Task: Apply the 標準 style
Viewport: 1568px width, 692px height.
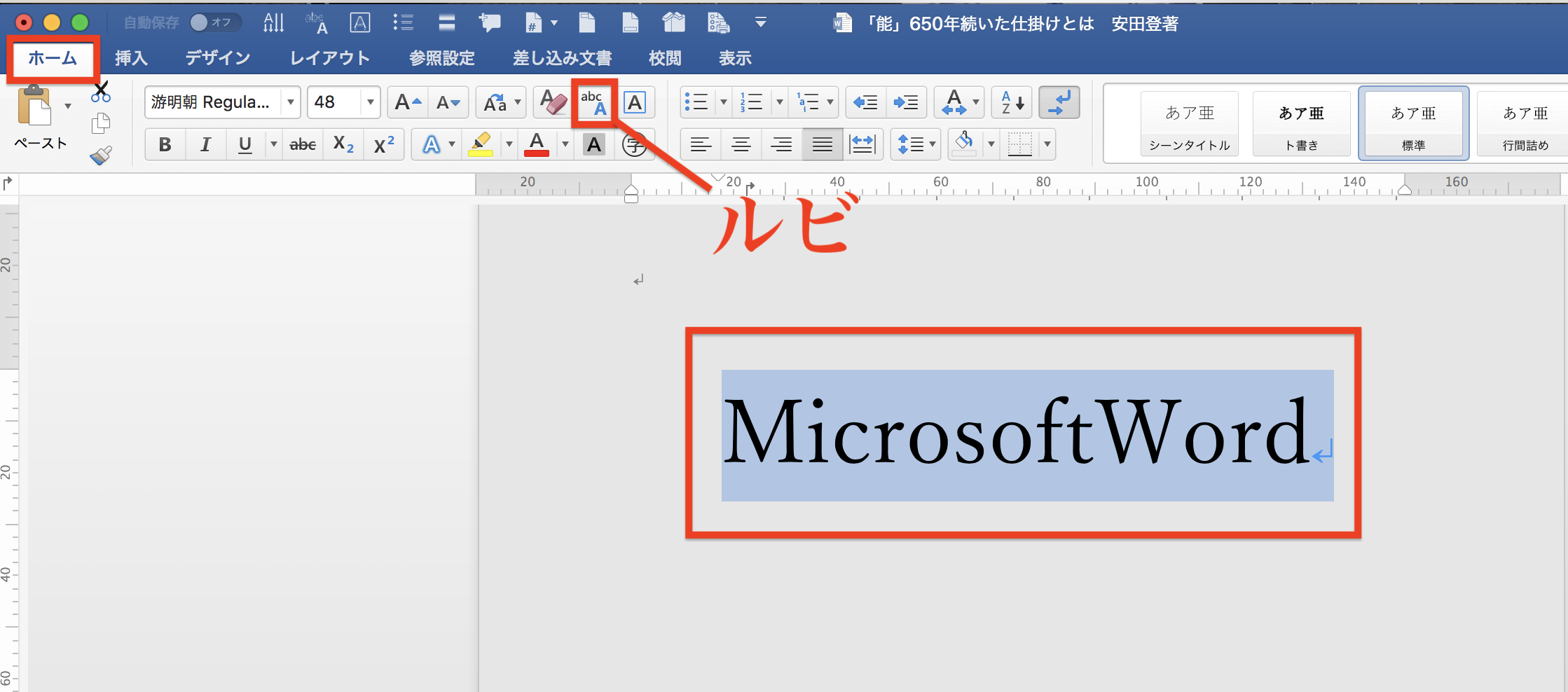Action: click(x=1414, y=124)
